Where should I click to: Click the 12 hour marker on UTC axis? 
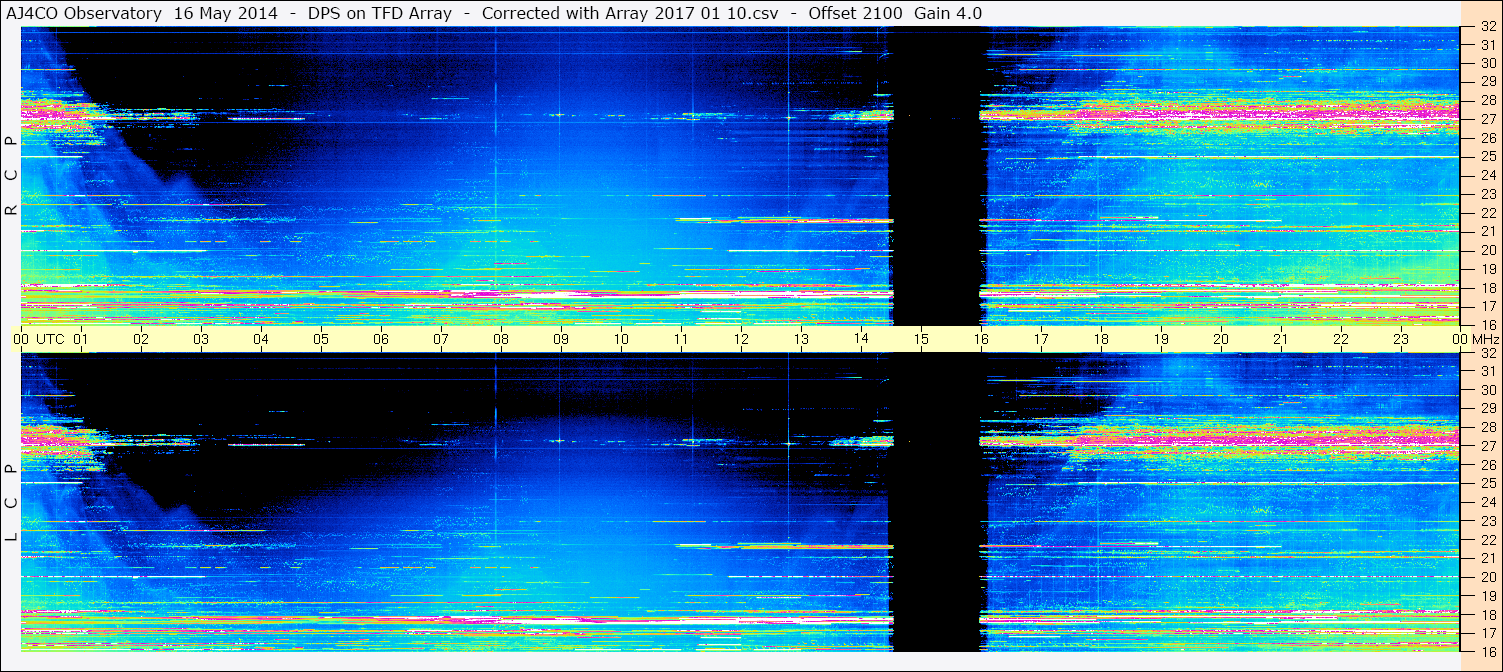741,339
